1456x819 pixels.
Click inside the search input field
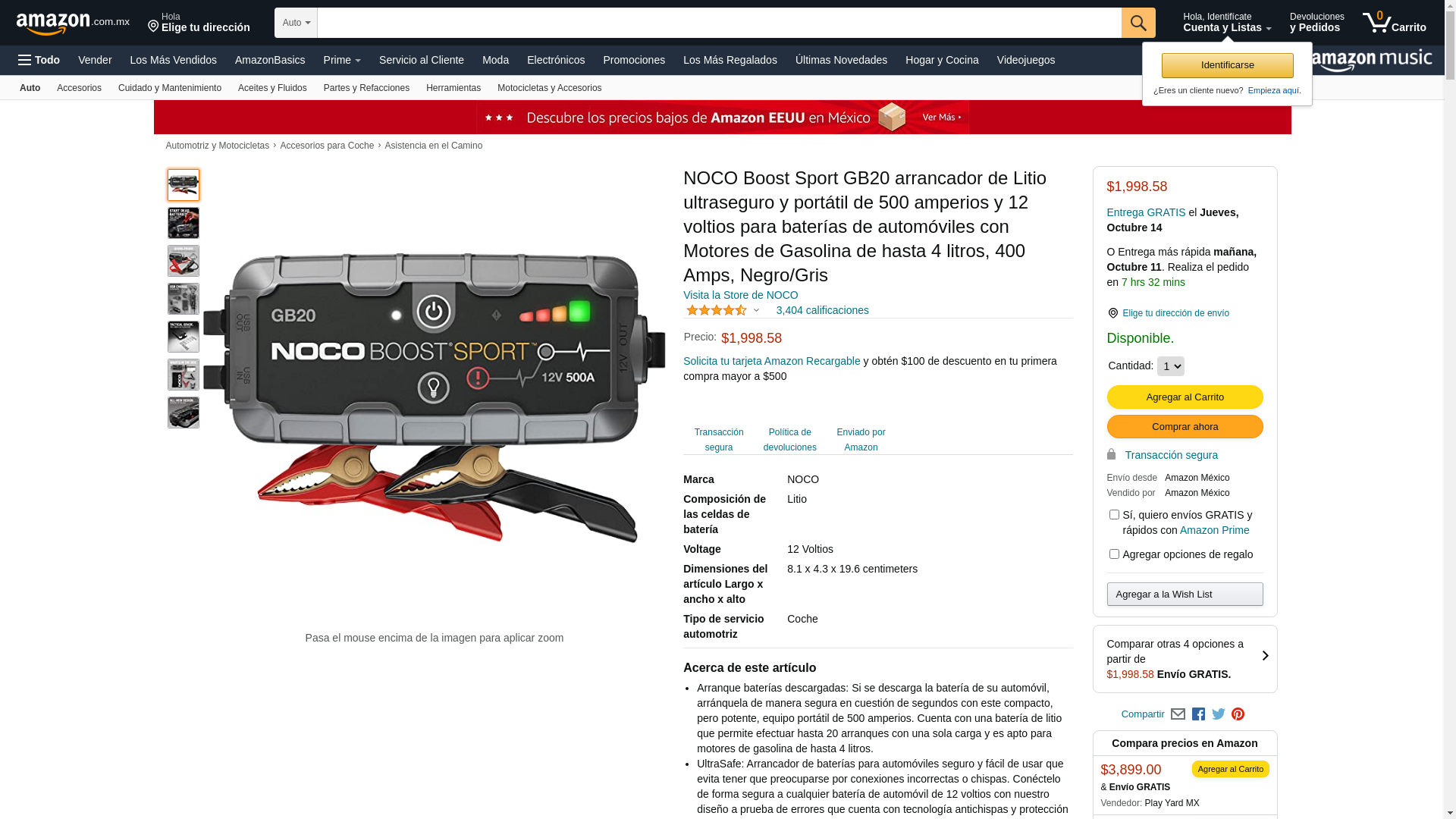coord(719,23)
